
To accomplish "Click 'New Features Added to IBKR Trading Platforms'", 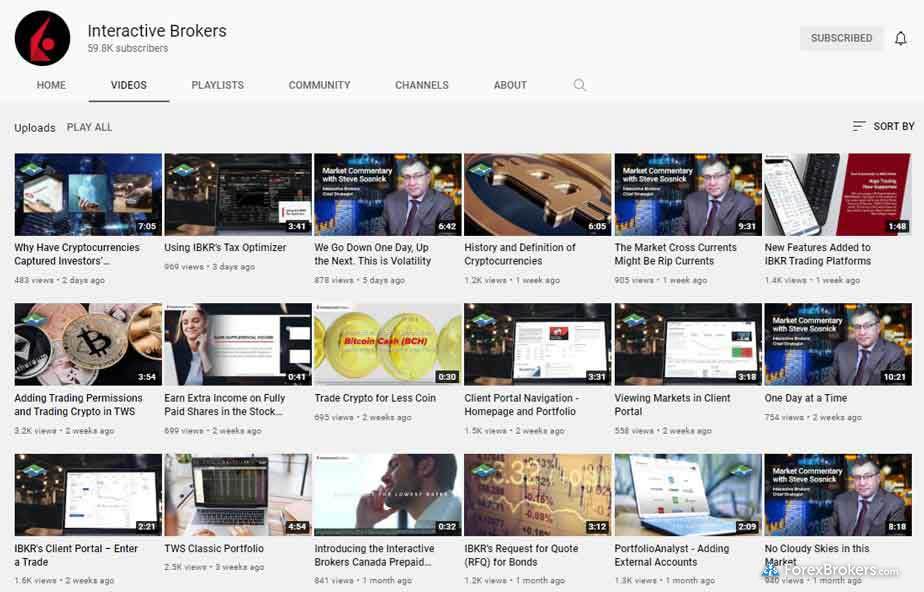I will [x=817, y=254].
